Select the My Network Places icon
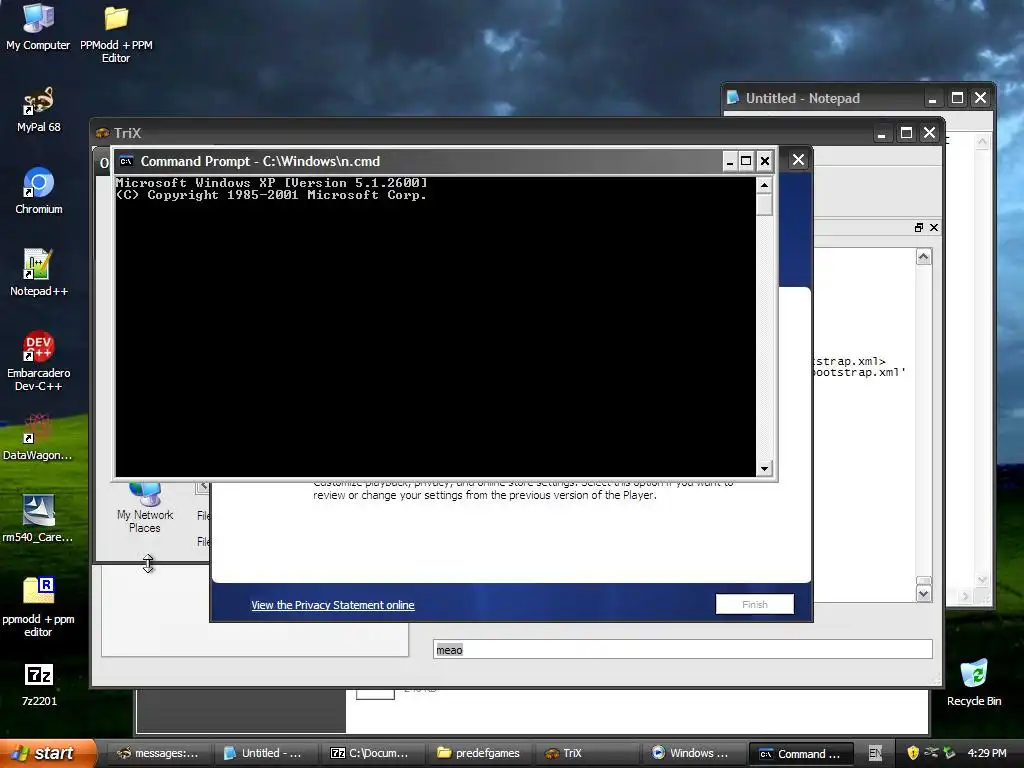The height and width of the screenshot is (768, 1024). (145, 509)
